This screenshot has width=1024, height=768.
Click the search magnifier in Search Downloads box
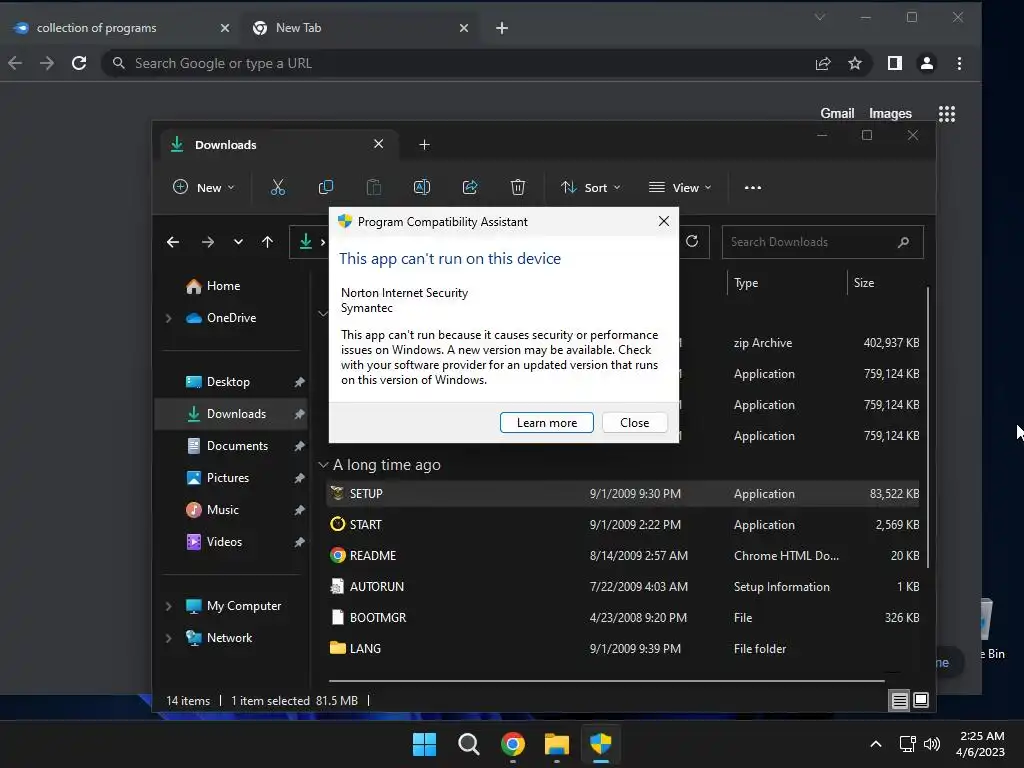click(x=903, y=242)
